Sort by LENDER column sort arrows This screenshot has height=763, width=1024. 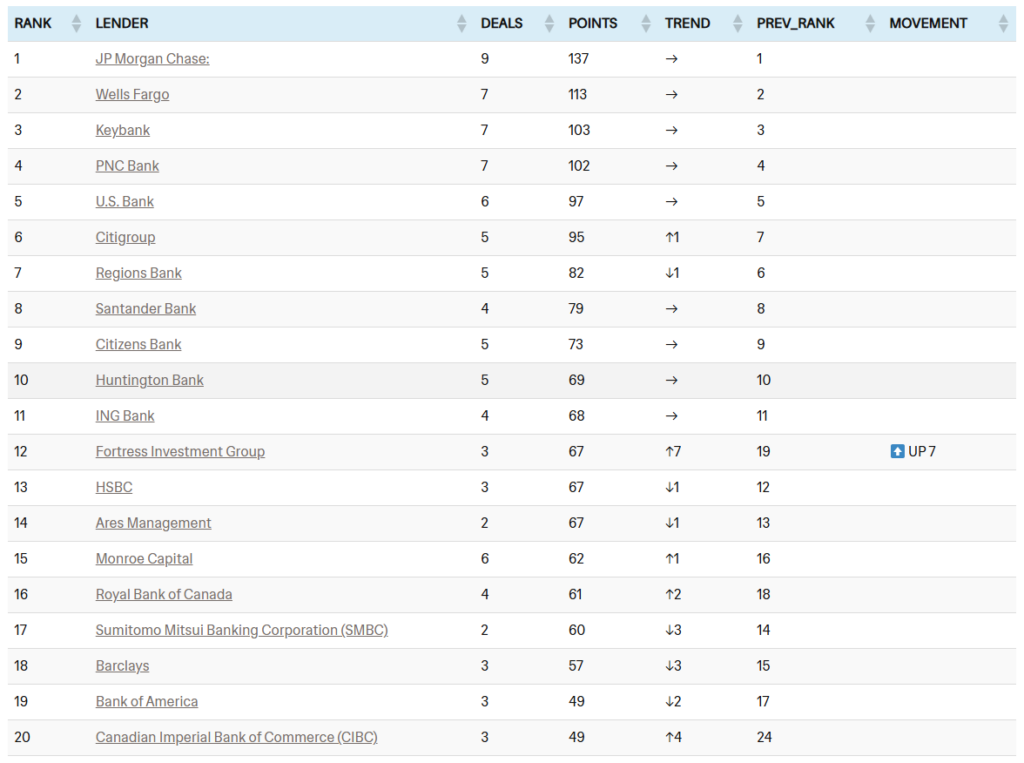point(461,23)
